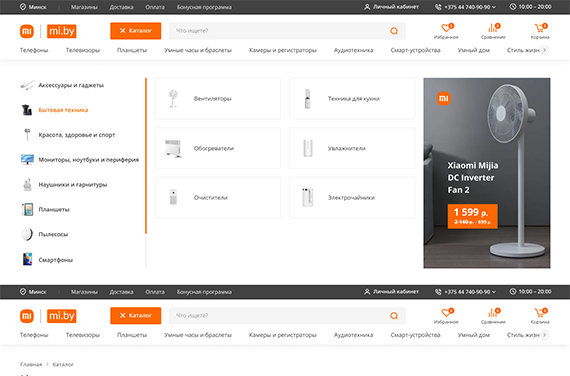Viewport: 570px width, 376px height.
Task: Click the mi.by logo in lower header
Action: click(62, 316)
